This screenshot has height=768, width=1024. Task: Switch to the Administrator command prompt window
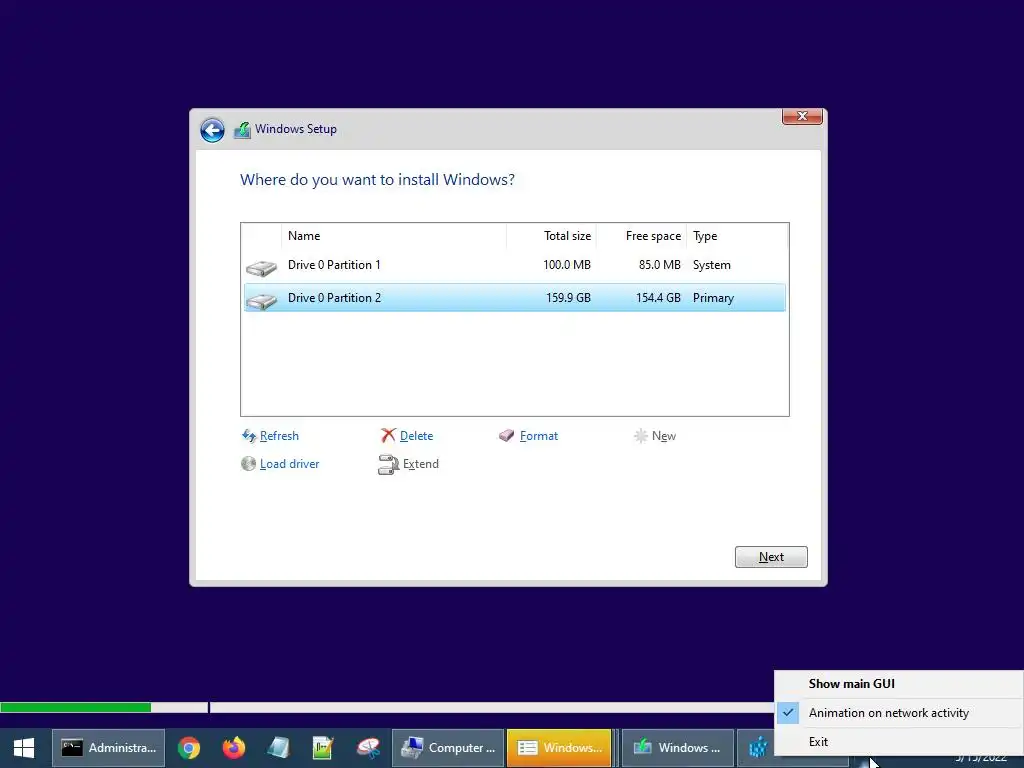pos(108,748)
